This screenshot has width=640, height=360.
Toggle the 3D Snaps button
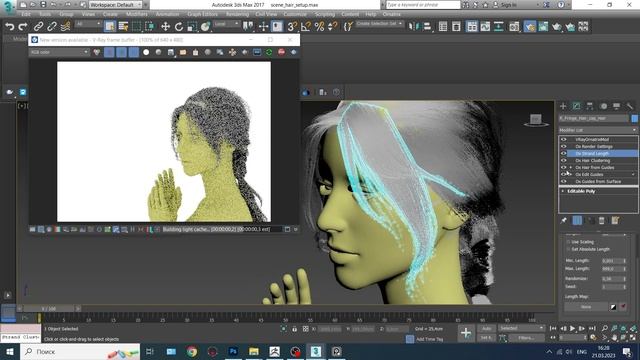[292, 27]
